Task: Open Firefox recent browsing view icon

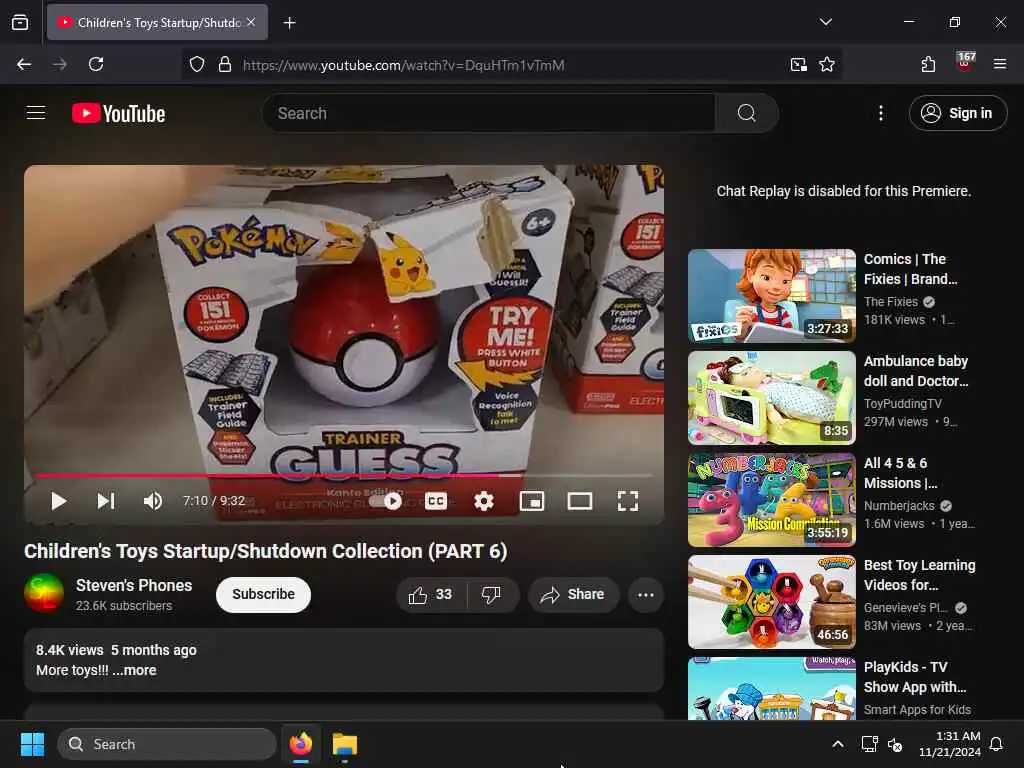Action: 20,22
